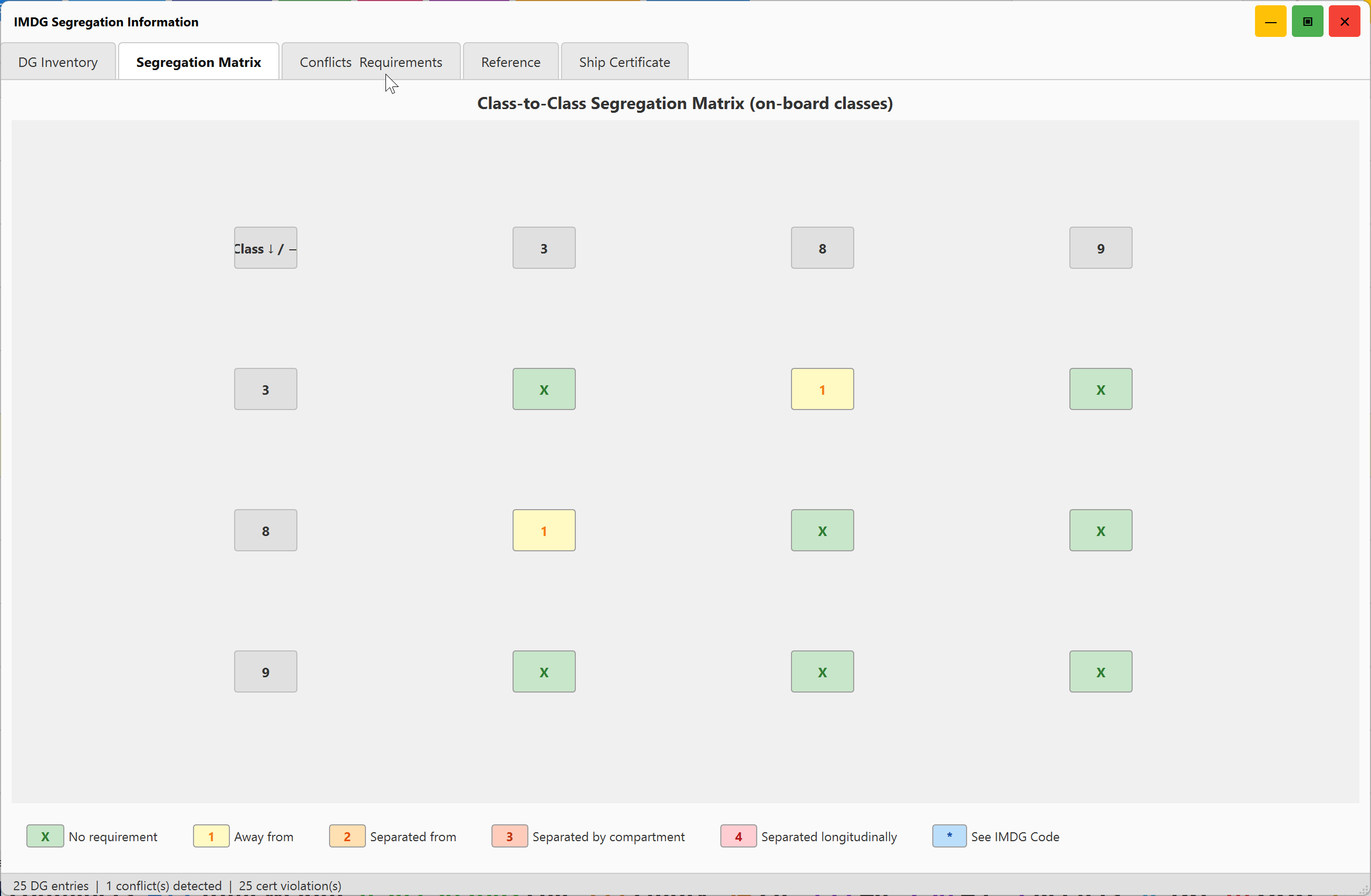1371x896 pixels.
Task: Click red 3 Separated by compartment swatch
Action: (x=509, y=836)
